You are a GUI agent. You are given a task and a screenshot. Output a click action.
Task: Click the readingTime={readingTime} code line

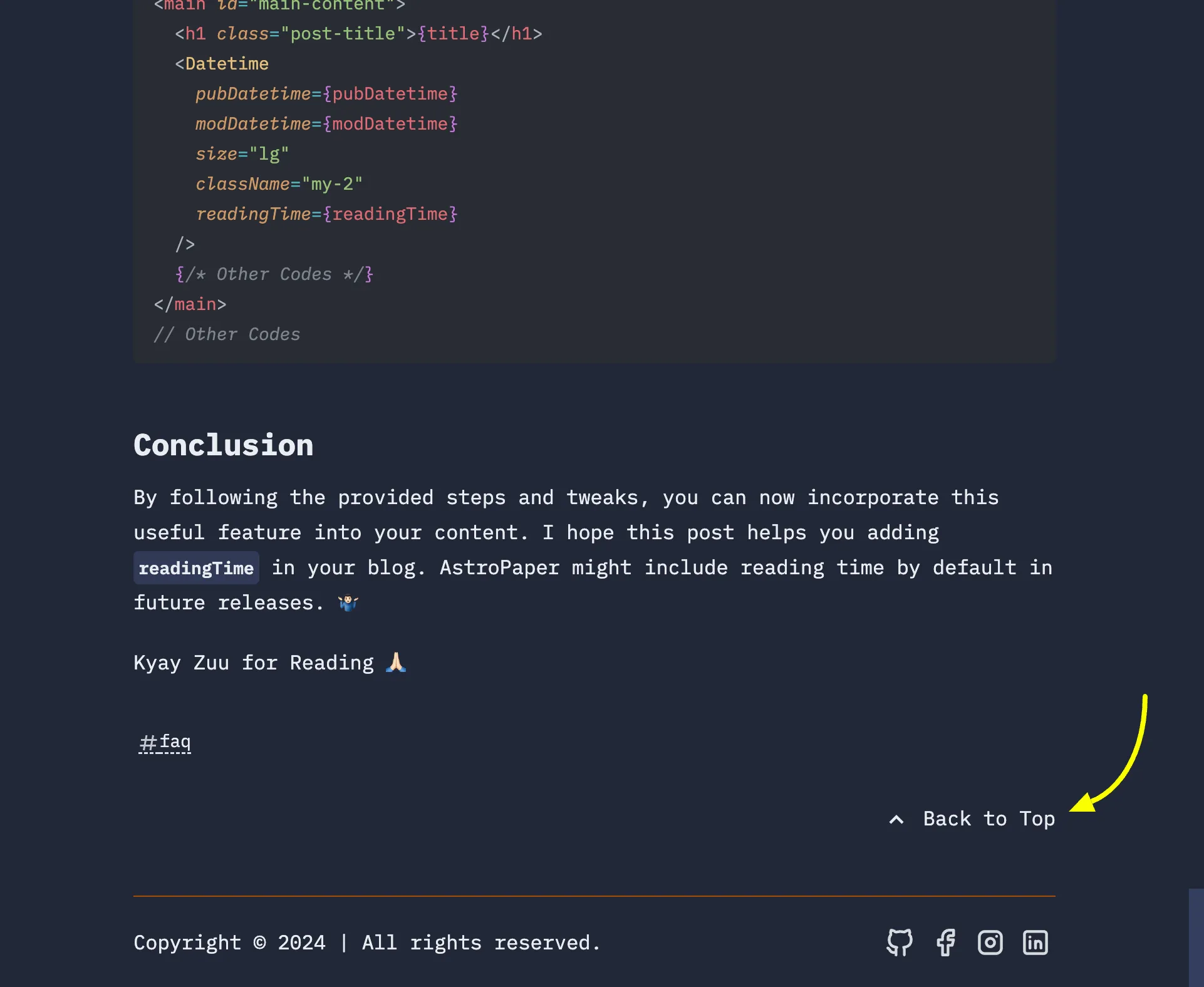point(326,214)
